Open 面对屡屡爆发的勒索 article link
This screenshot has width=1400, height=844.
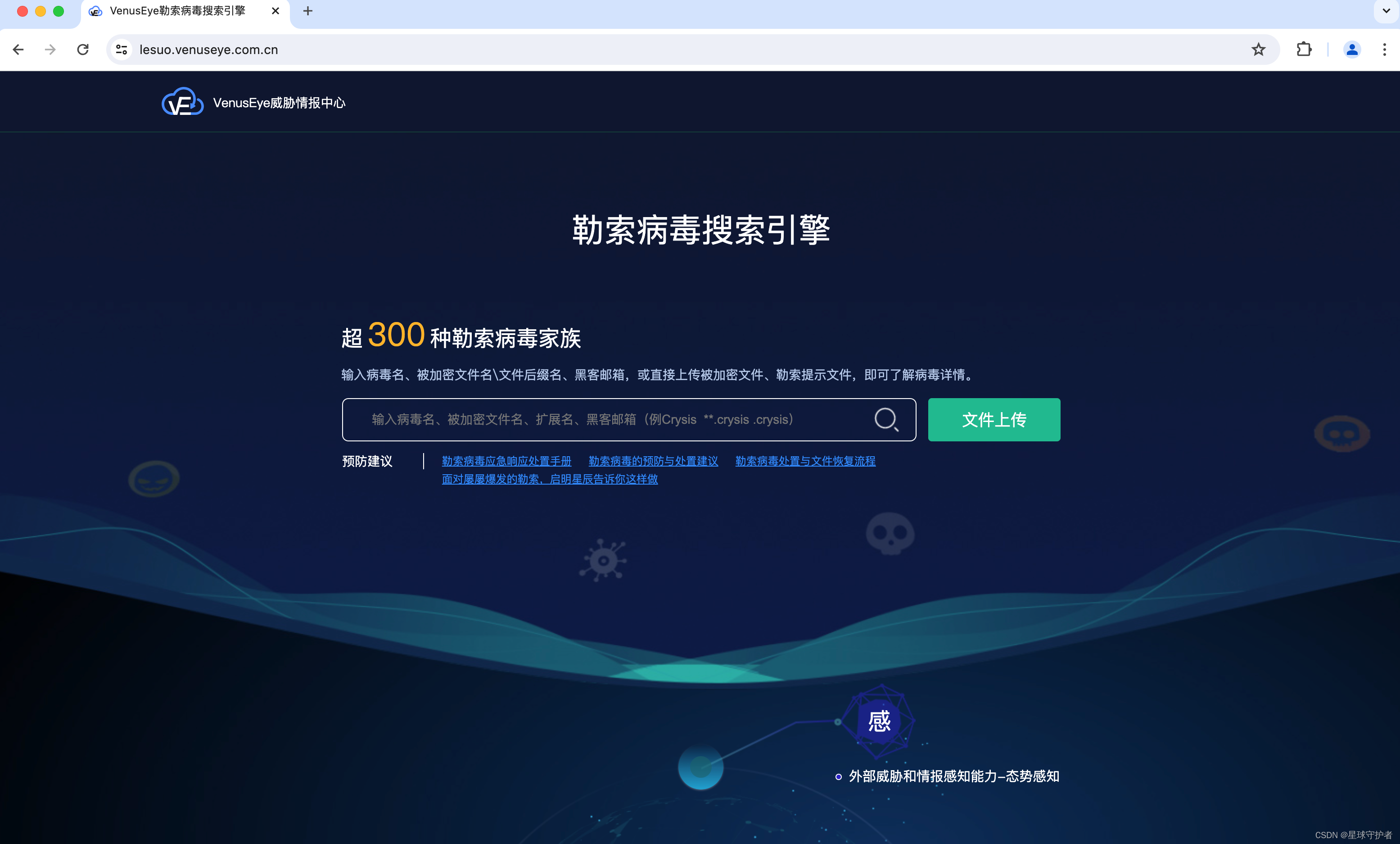[x=550, y=479]
